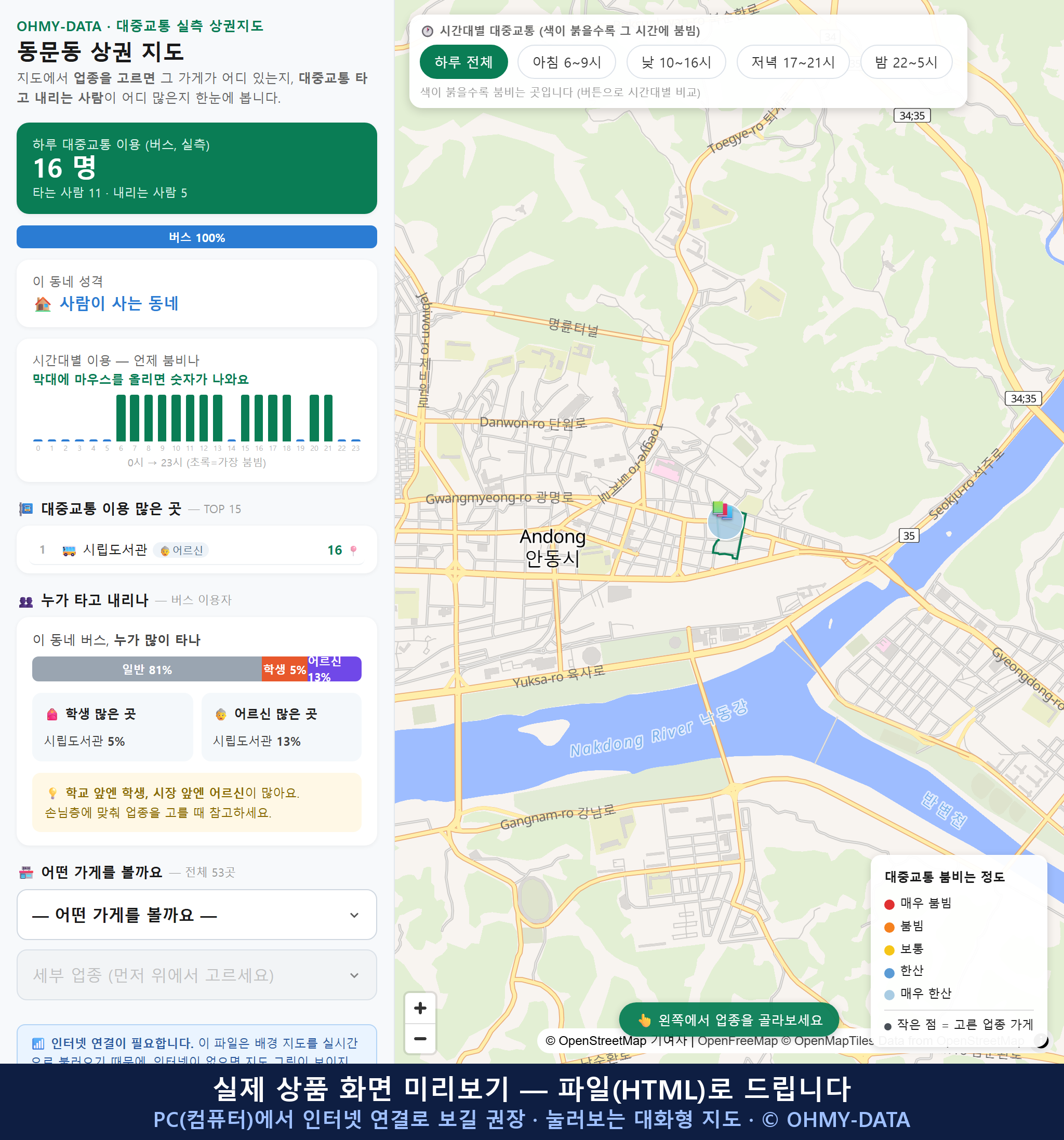The width and height of the screenshot is (1064, 1140).
Task: Switch to 밤 22~5시 time filter
Action: click(906, 62)
